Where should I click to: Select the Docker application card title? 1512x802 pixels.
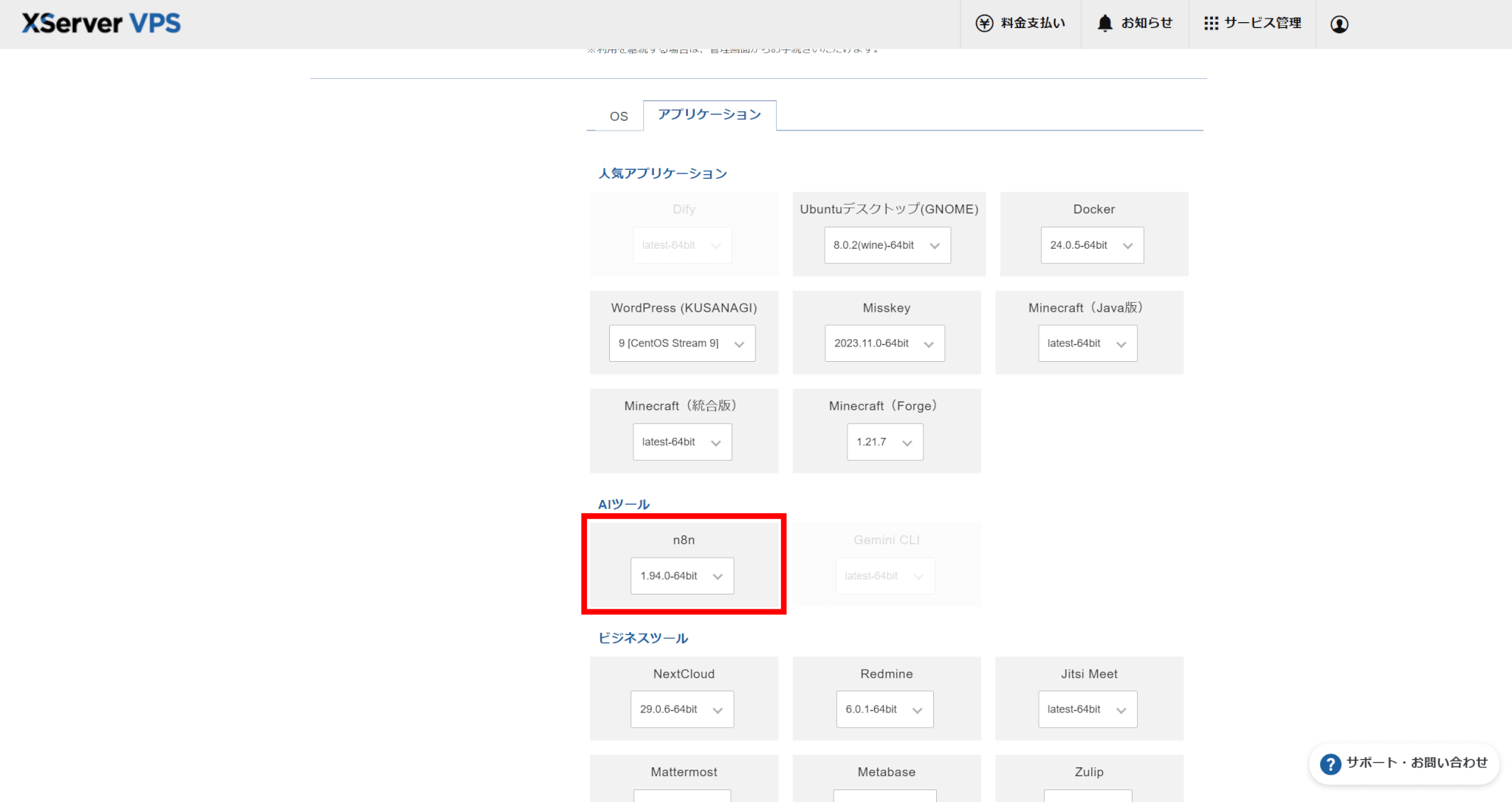point(1094,210)
